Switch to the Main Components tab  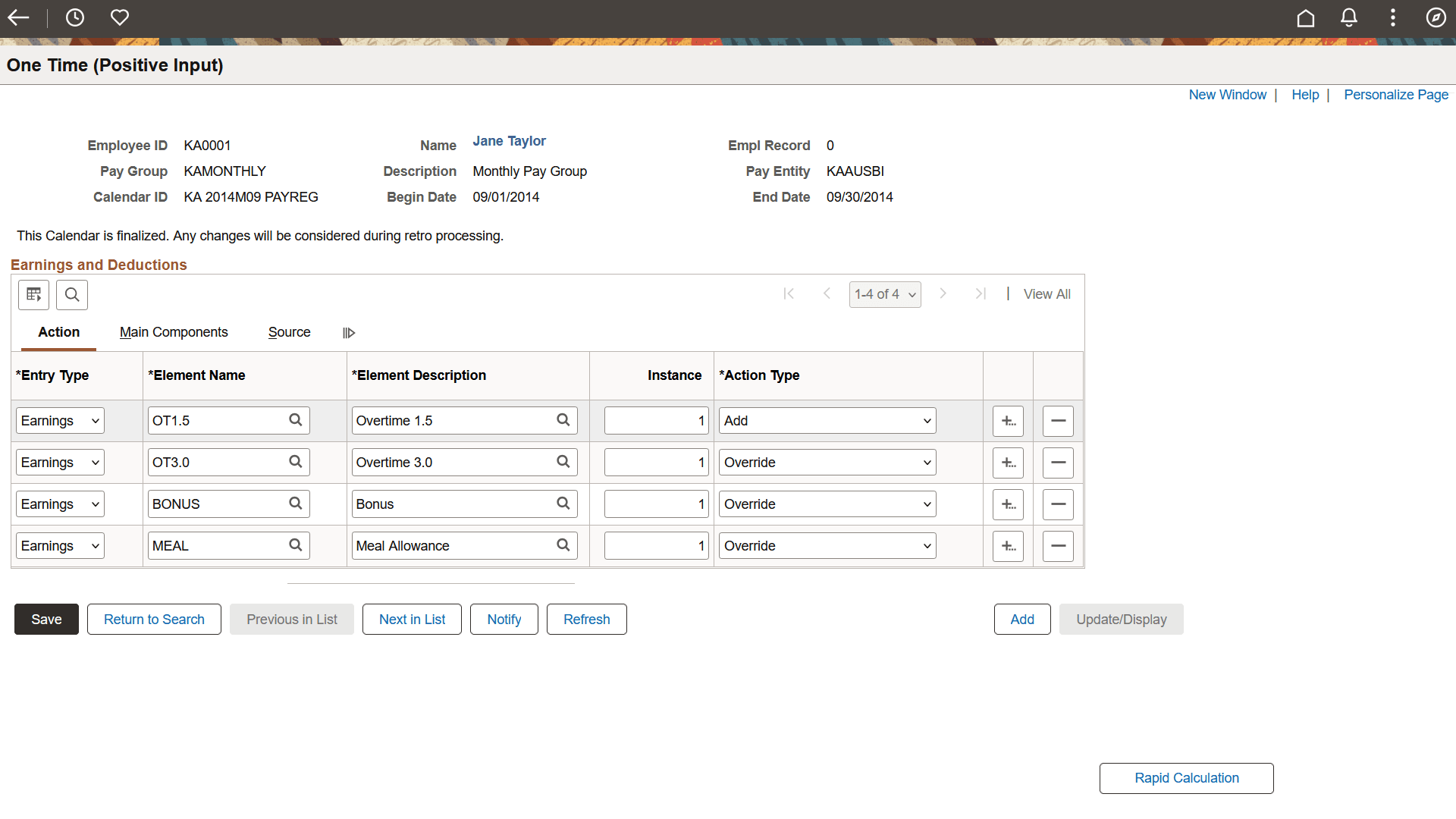tap(174, 332)
